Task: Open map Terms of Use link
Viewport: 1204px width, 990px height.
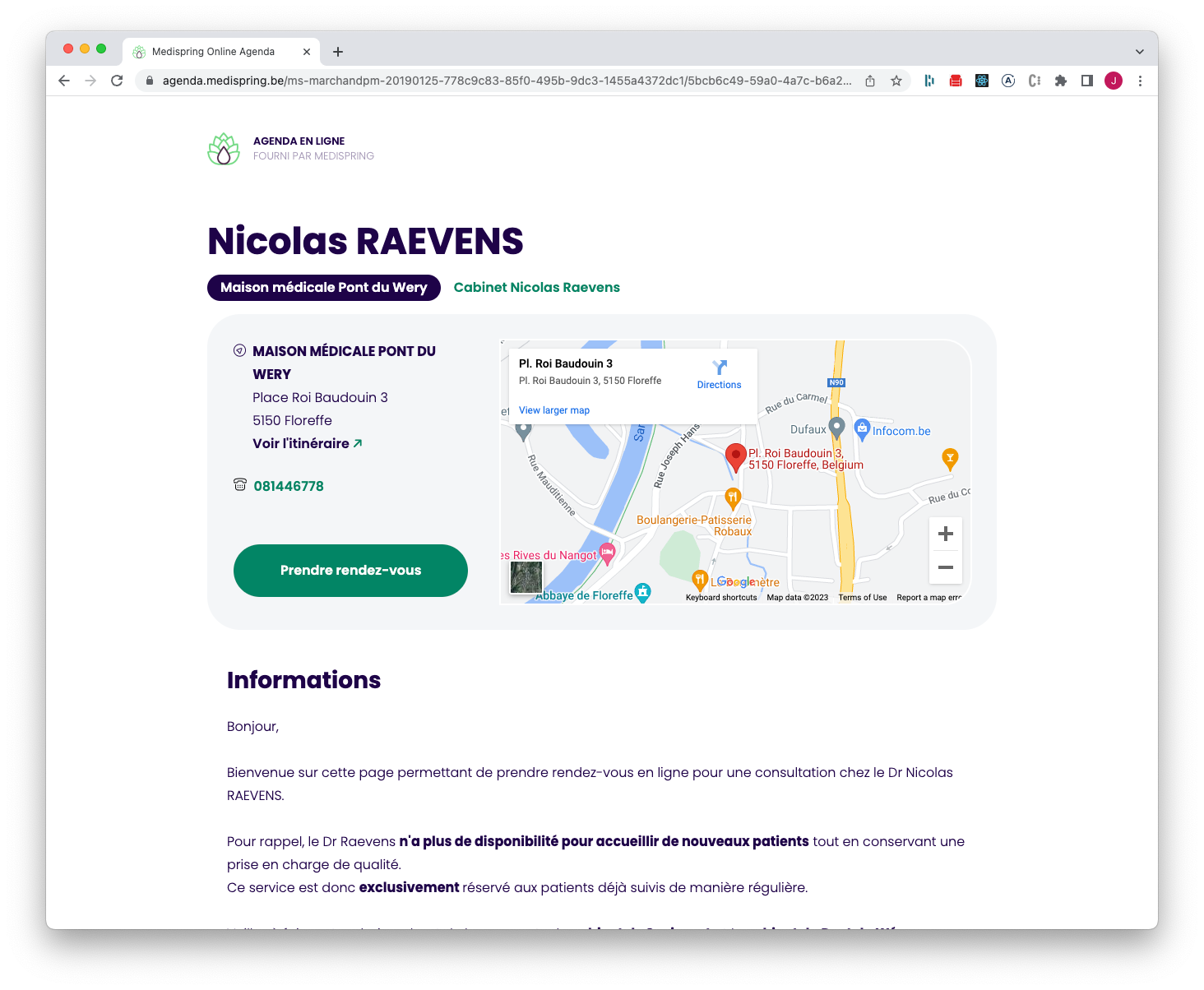Action: (863, 598)
